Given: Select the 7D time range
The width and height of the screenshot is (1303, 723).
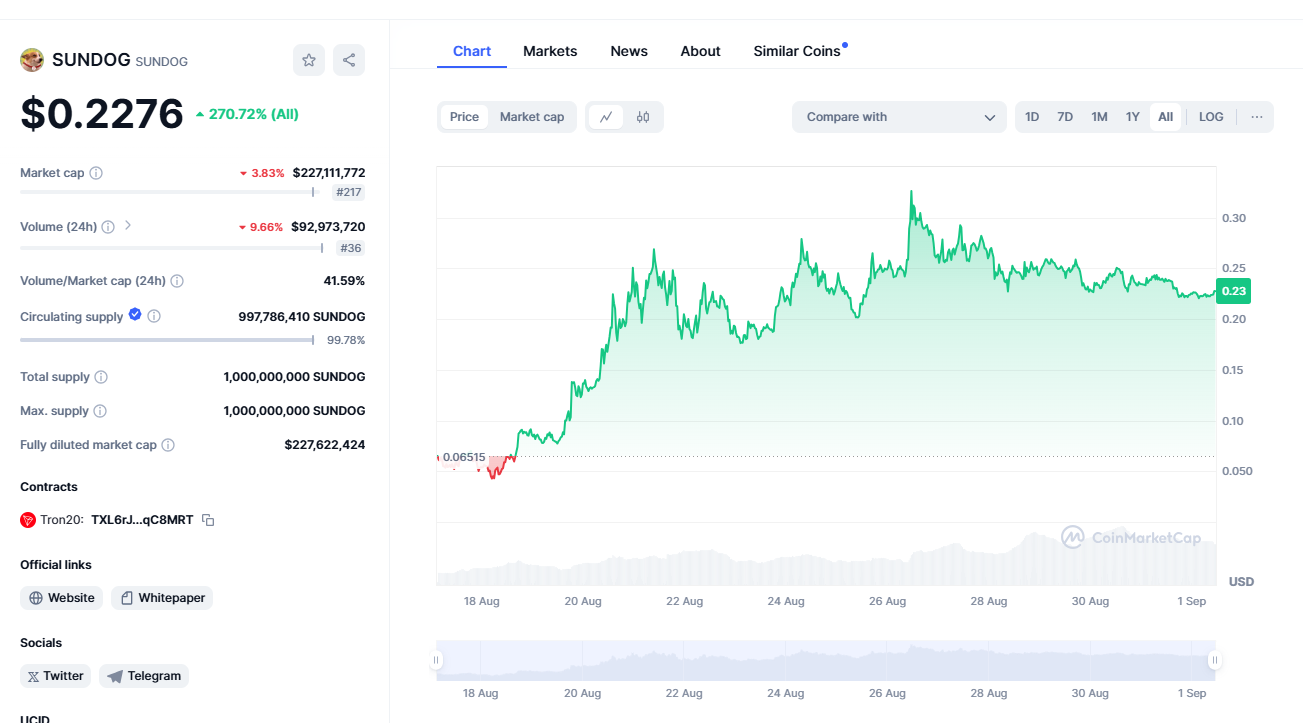Looking at the screenshot, I should coord(1065,117).
